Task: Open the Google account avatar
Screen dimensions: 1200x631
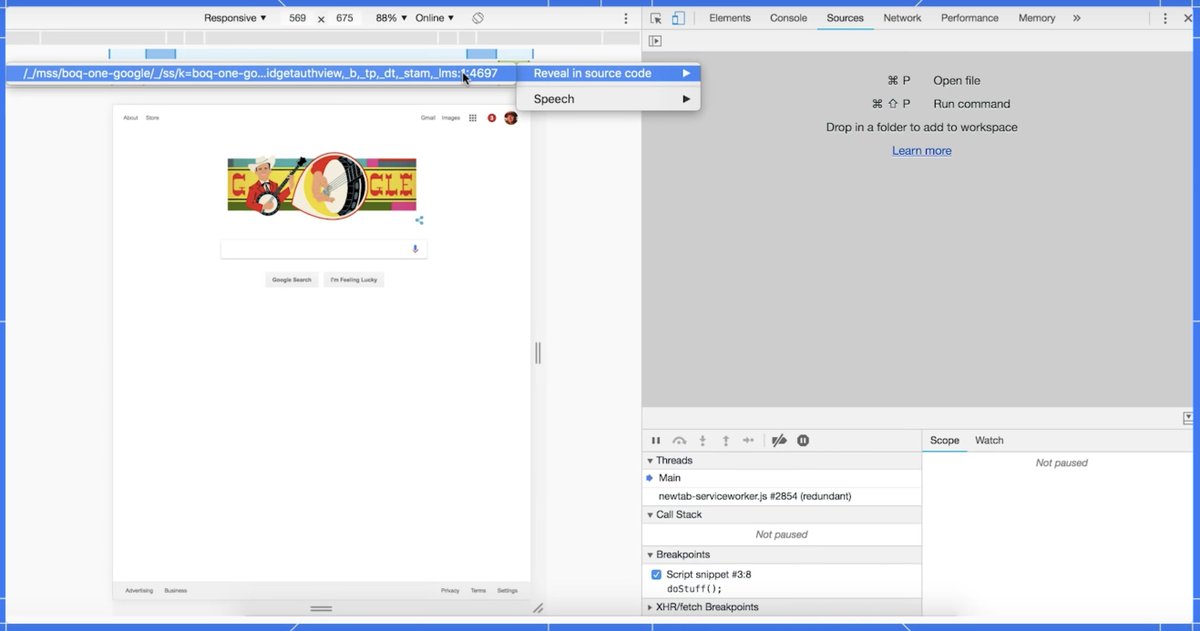Action: pos(511,118)
